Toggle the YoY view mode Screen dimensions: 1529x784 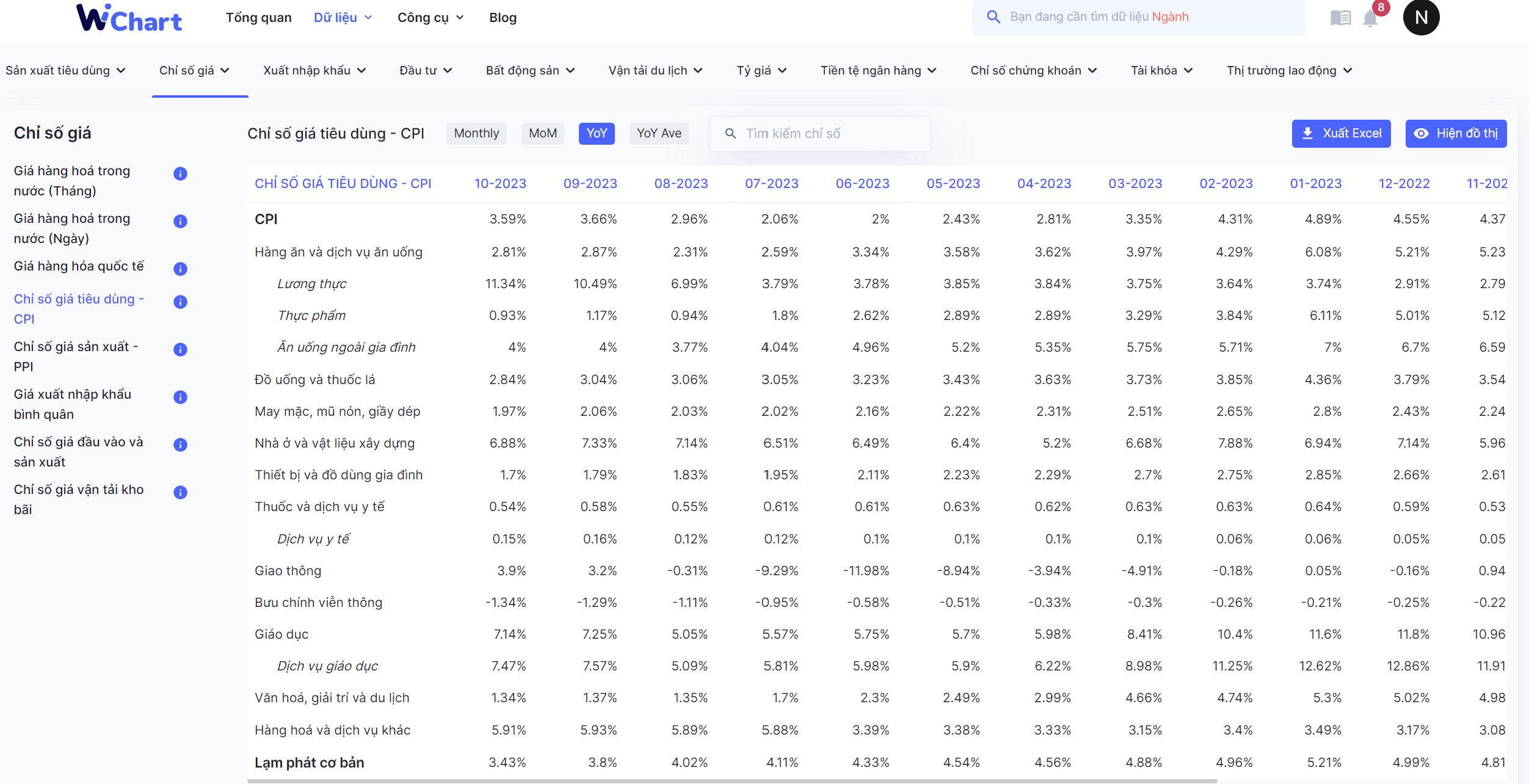pos(596,133)
